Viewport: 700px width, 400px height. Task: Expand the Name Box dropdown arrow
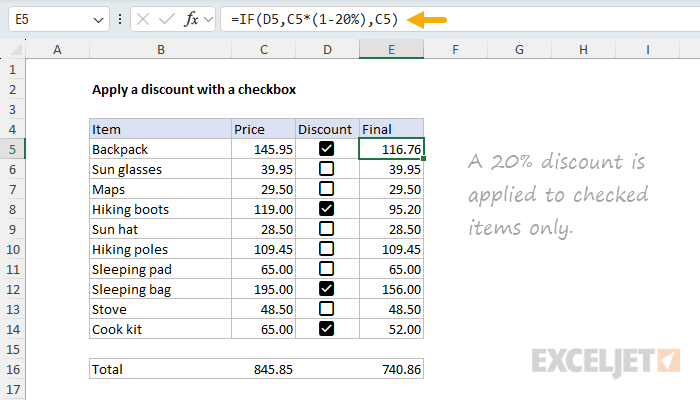tap(98, 20)
